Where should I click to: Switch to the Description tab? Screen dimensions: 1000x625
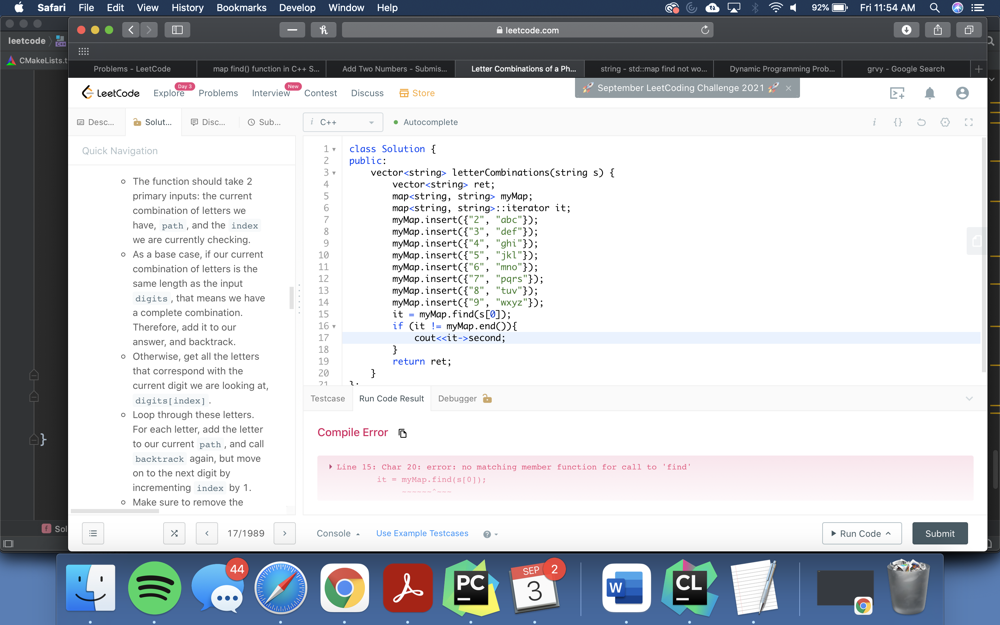(96, 122)
